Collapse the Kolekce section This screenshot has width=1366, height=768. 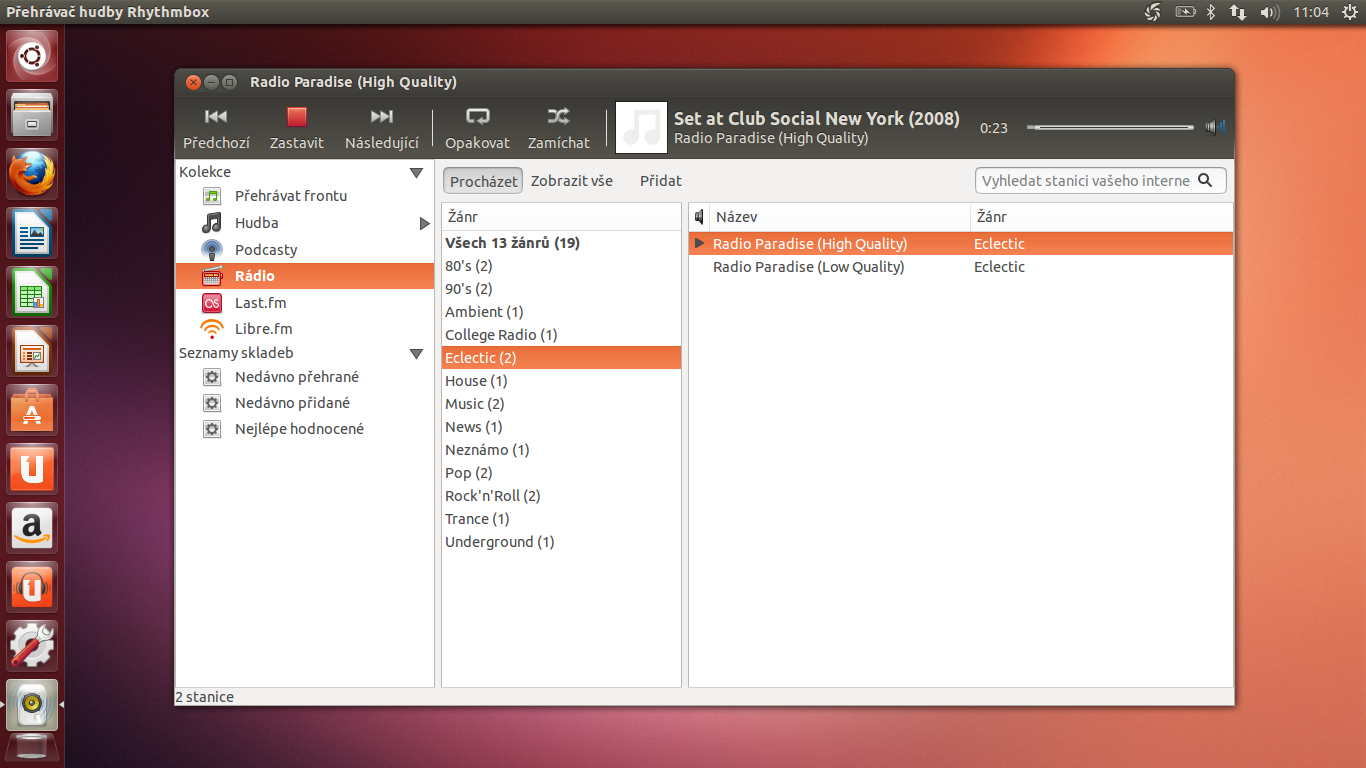(x=416, y=171)
